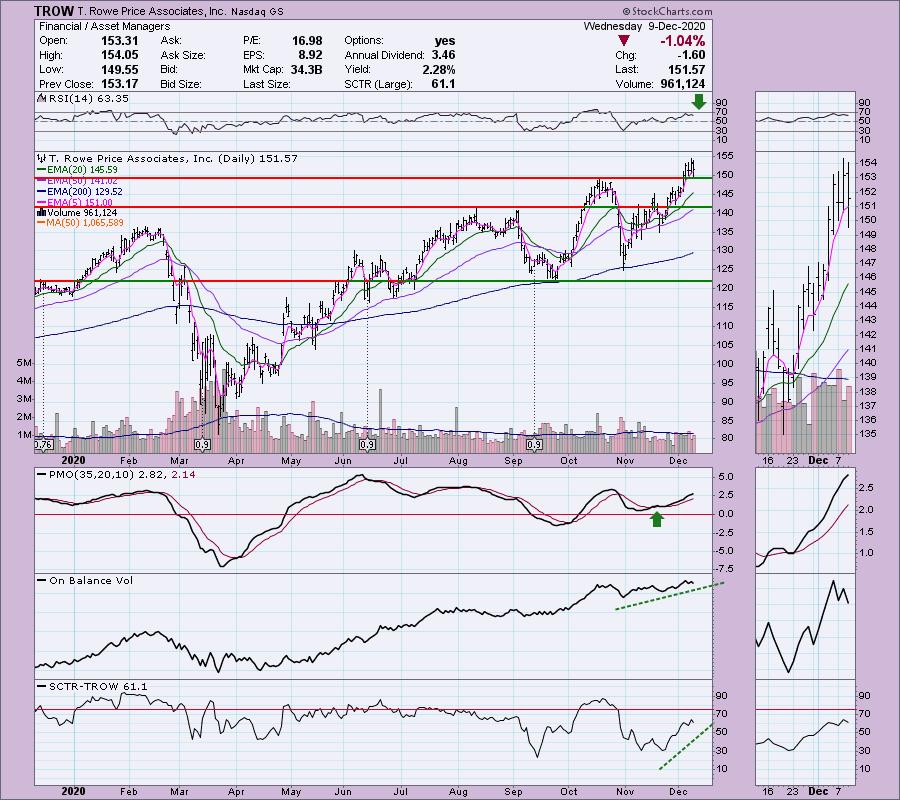Select the Mkt Cap value 34.3B
The width and height of the screenshot is (900, 800).
click(x=305, y=69)
